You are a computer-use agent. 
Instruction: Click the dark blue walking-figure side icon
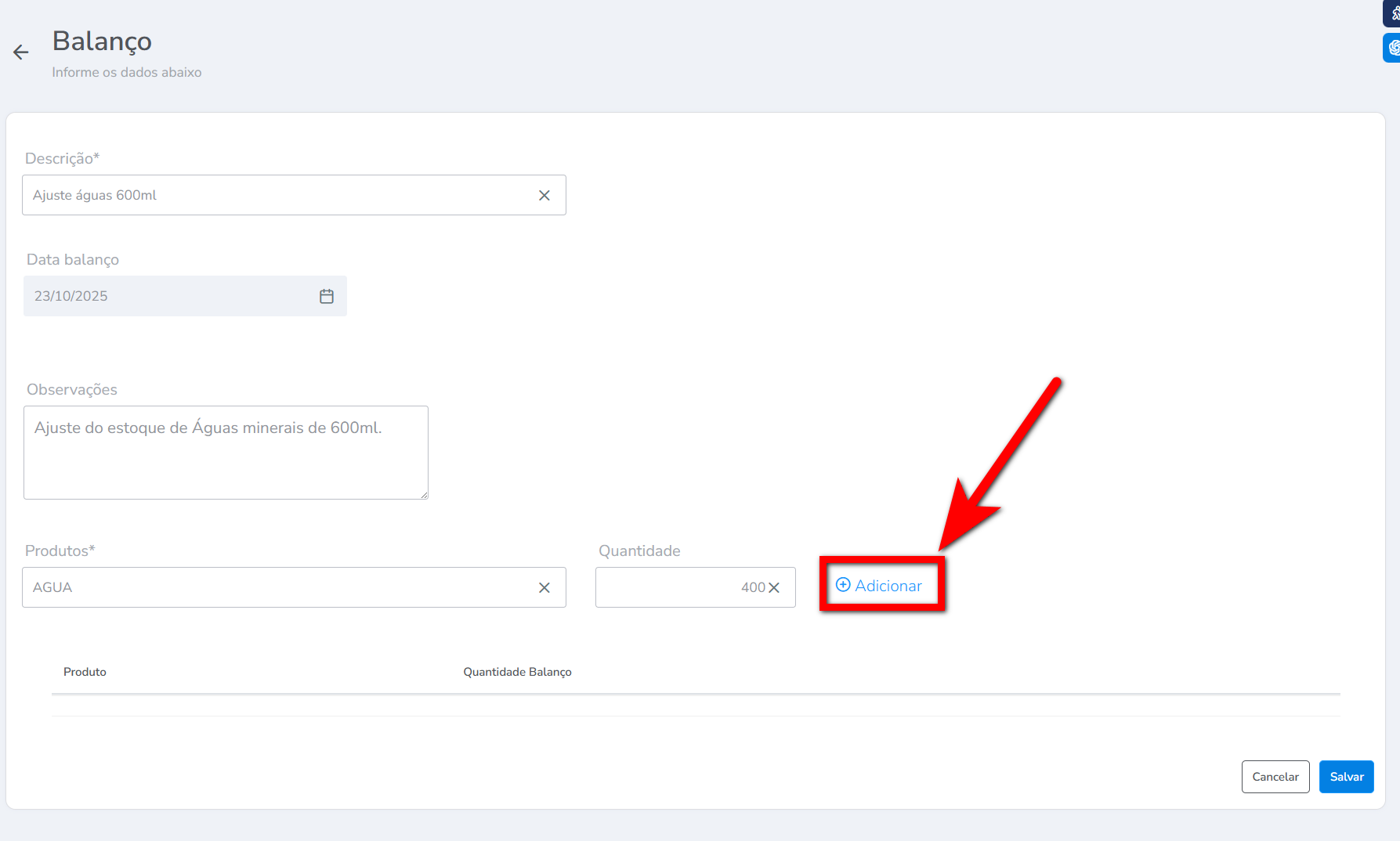pyautogui.click(x=1393, y=13)
